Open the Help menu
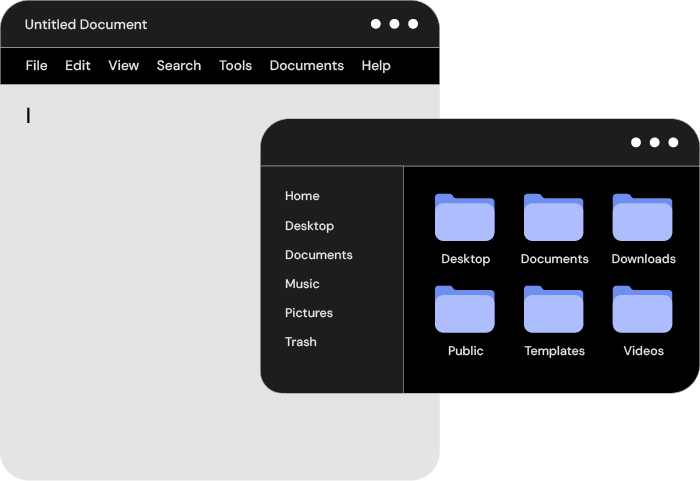This screenshot has width=700, height=481. (x=376, y=66)
